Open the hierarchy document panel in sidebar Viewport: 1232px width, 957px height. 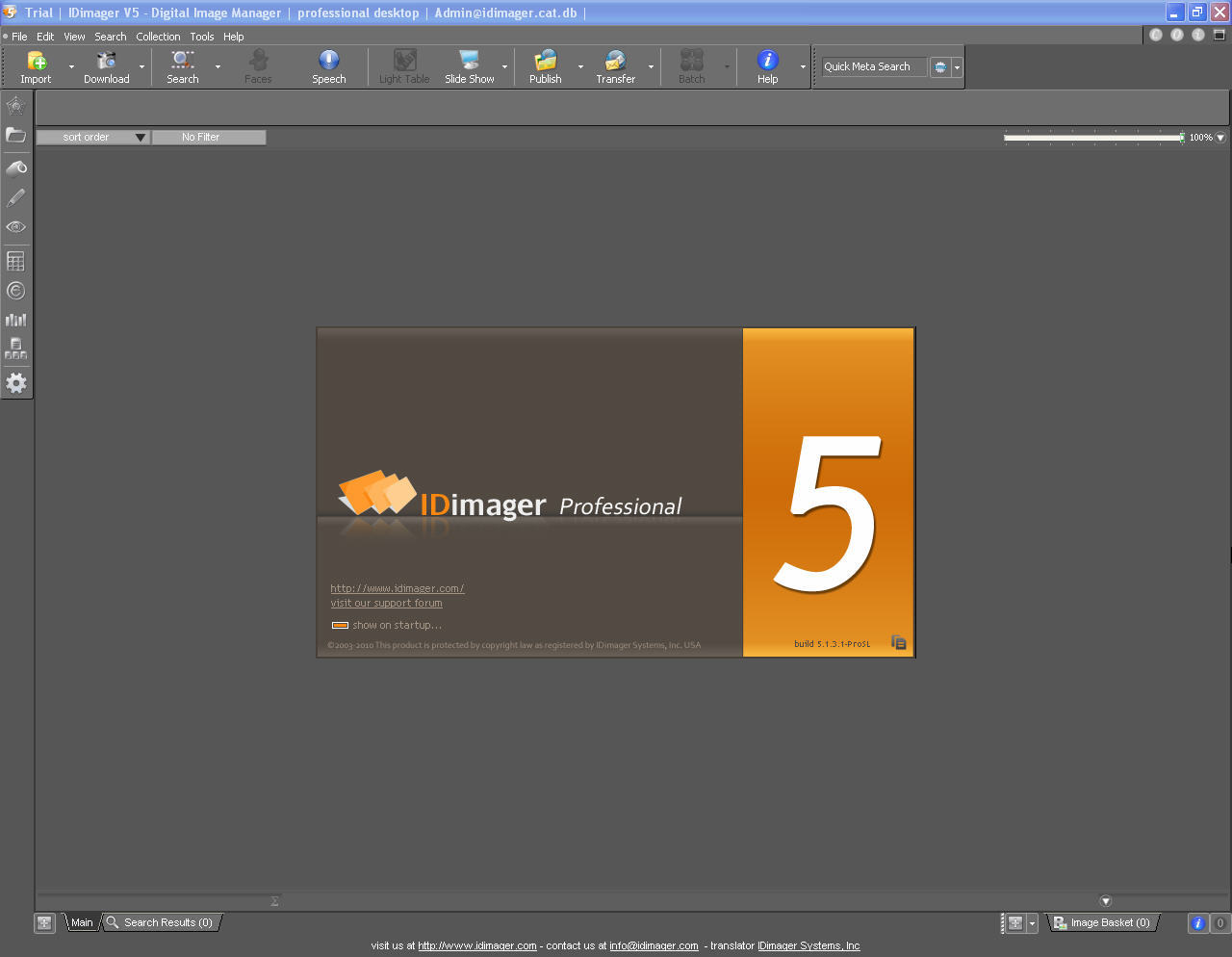point(15,349)
